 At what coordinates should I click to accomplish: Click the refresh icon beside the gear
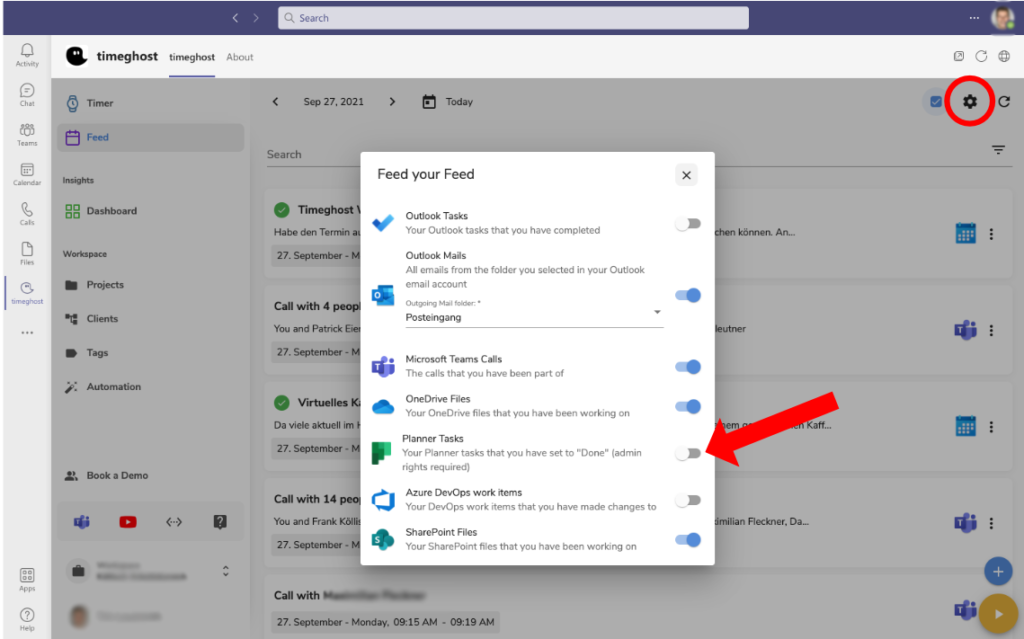(1004, 101)
